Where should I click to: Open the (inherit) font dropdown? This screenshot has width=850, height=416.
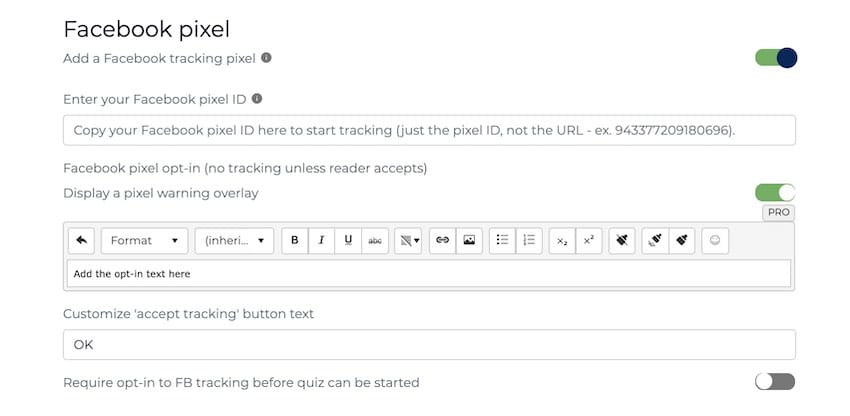(x=234, y=240)
